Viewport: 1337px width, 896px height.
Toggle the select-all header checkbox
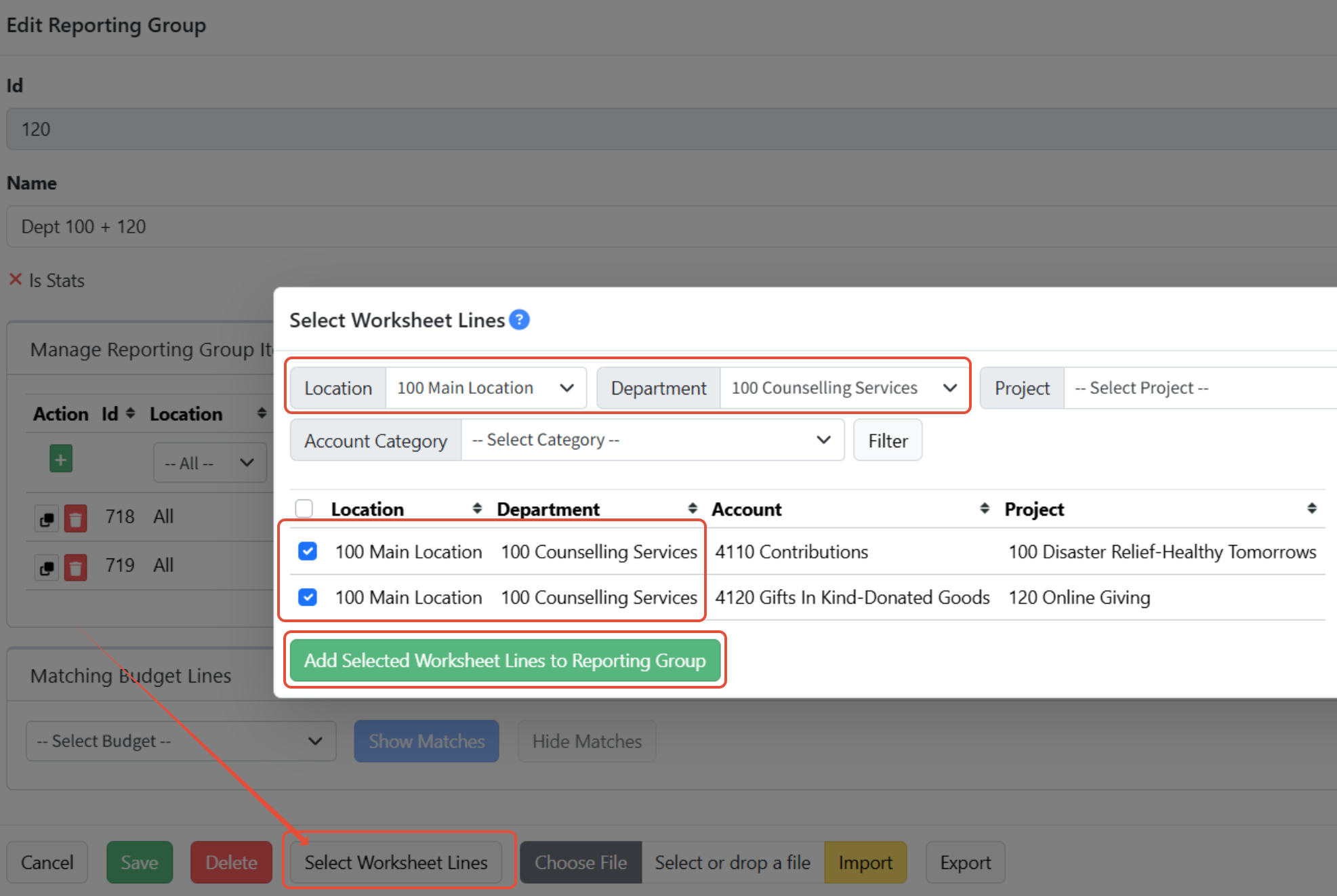tap(304, 508)
